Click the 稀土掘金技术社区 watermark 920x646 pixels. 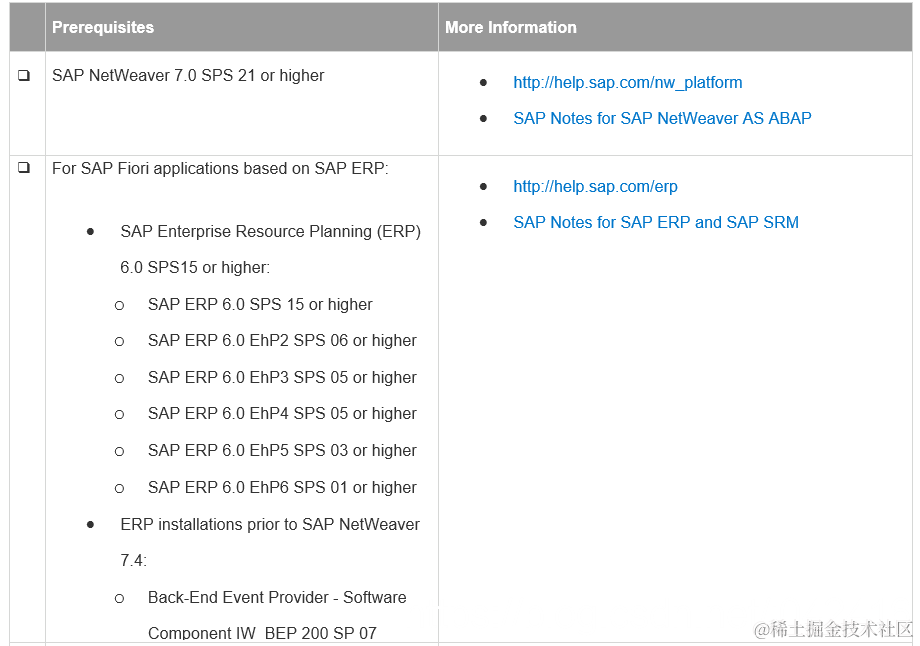click(x=833, y=629)
